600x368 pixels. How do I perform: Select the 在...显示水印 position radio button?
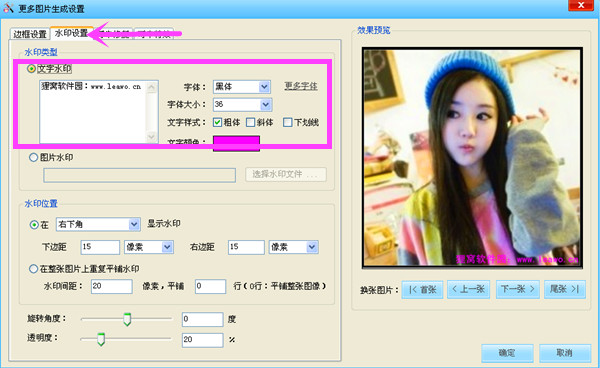pyautogui.click(x=34, y=225)
